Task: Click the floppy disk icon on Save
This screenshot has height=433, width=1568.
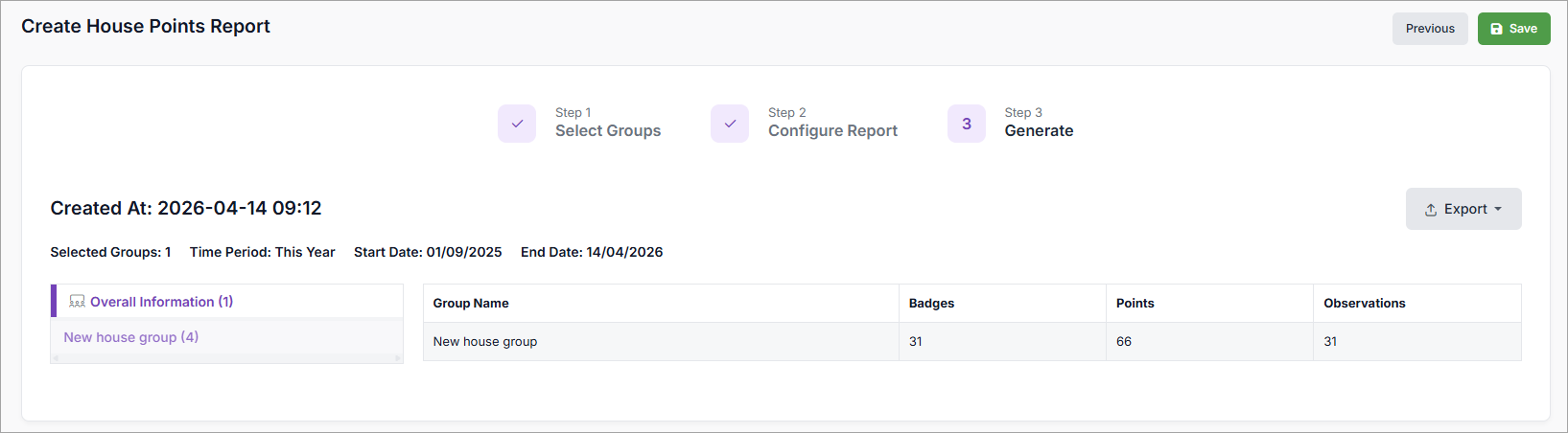Action: tap(1497, 29)
